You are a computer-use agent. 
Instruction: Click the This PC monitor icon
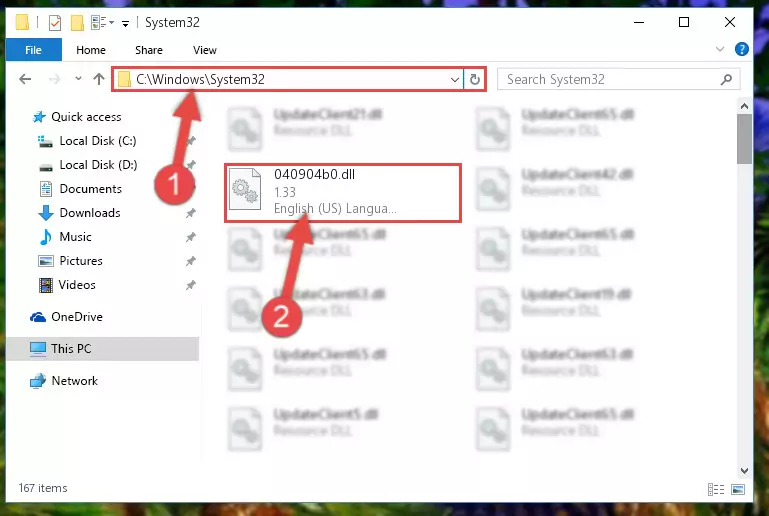(x=38, y=349)
